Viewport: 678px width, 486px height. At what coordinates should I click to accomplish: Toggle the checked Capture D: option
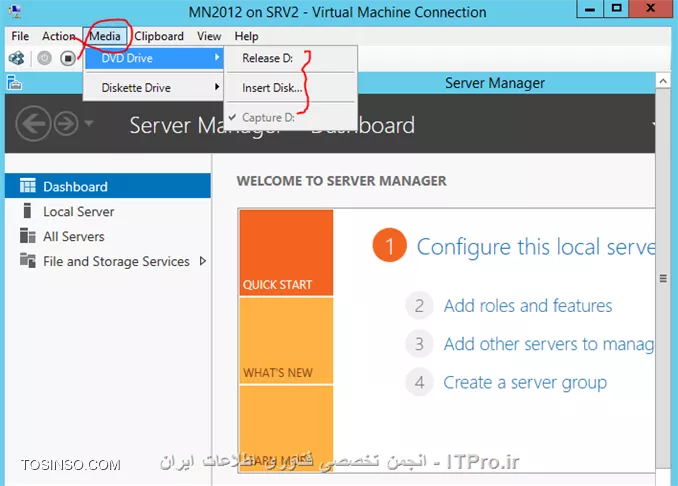point(290,118)
